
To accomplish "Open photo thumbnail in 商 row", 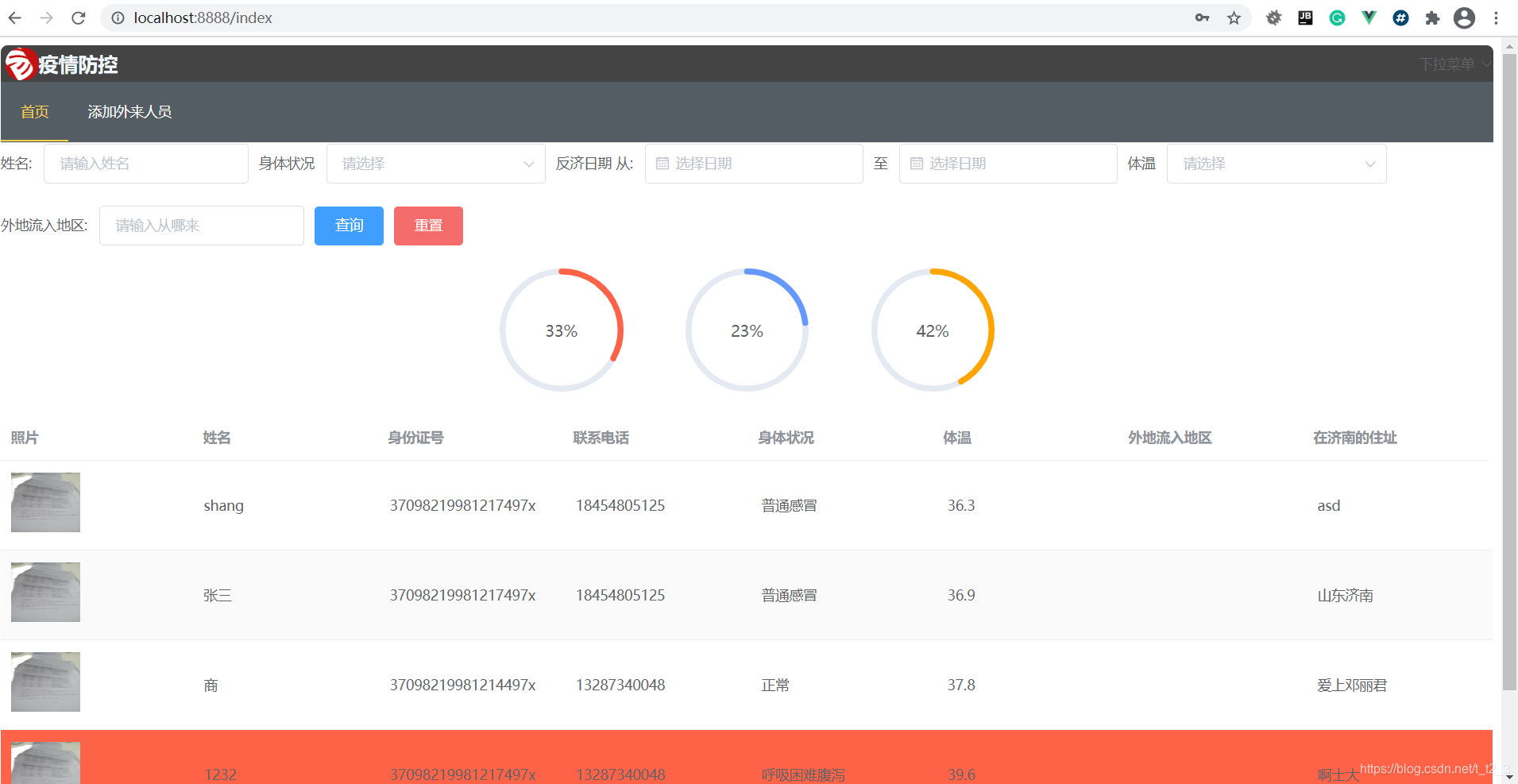I will 45,682.
